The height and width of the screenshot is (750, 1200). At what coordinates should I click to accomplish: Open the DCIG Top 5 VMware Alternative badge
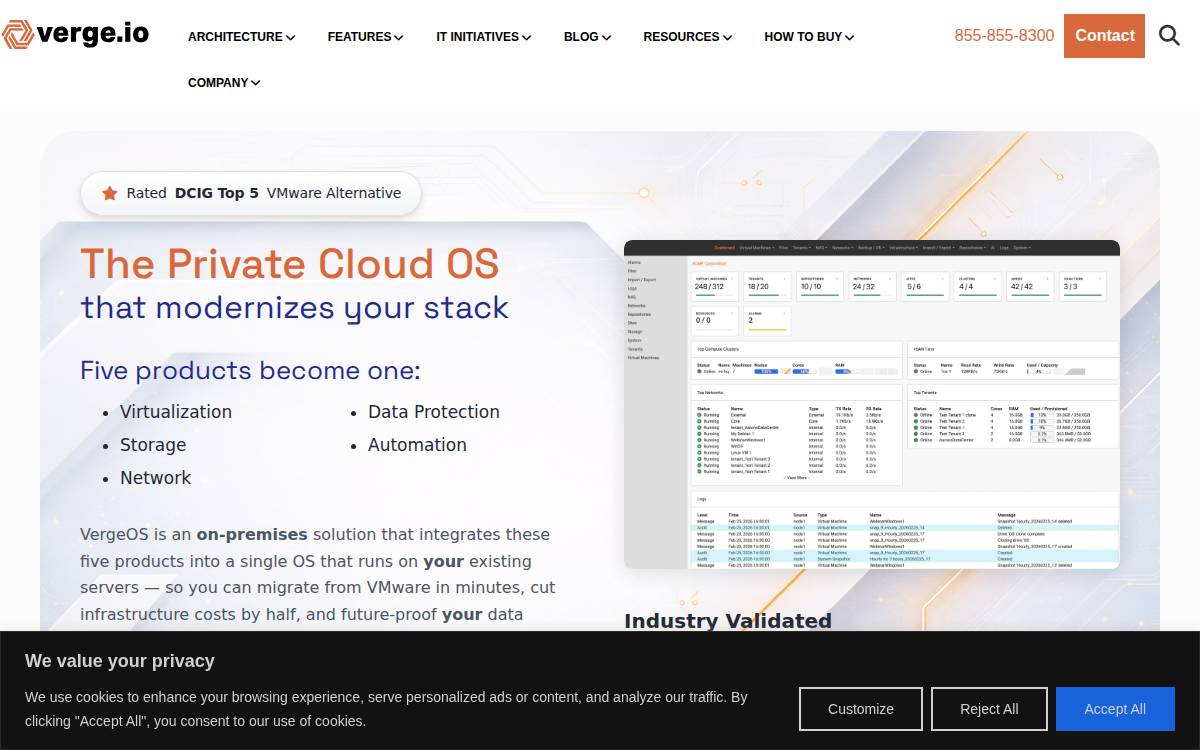pos(251,193)
